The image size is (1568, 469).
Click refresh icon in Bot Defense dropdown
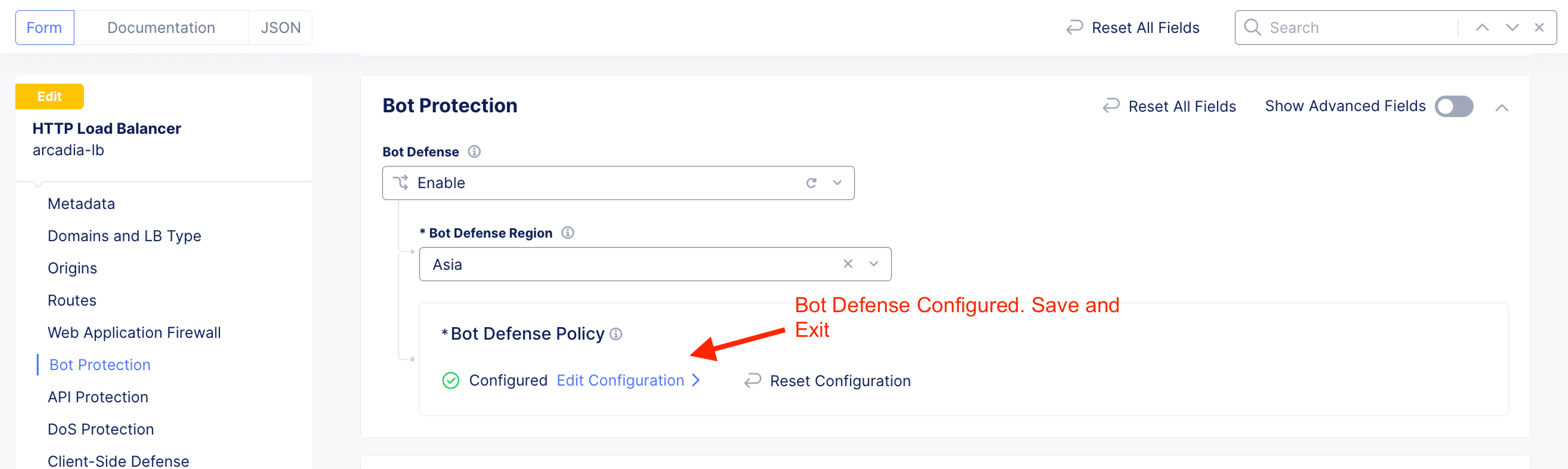pyautogui.click(x=811, y=183)
